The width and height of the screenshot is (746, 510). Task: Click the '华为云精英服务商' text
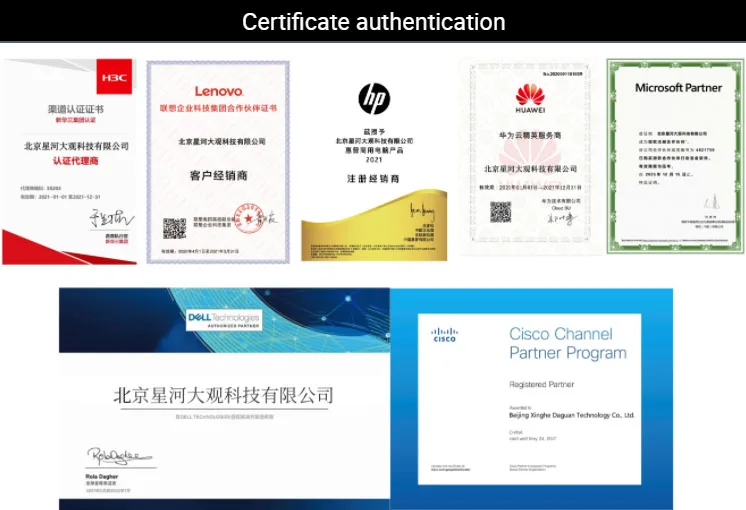(x=530, y=136)
